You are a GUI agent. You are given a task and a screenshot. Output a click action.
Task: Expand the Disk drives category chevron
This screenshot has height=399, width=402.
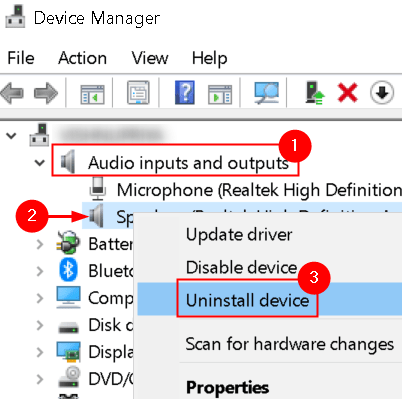click(x=40, y=325)
